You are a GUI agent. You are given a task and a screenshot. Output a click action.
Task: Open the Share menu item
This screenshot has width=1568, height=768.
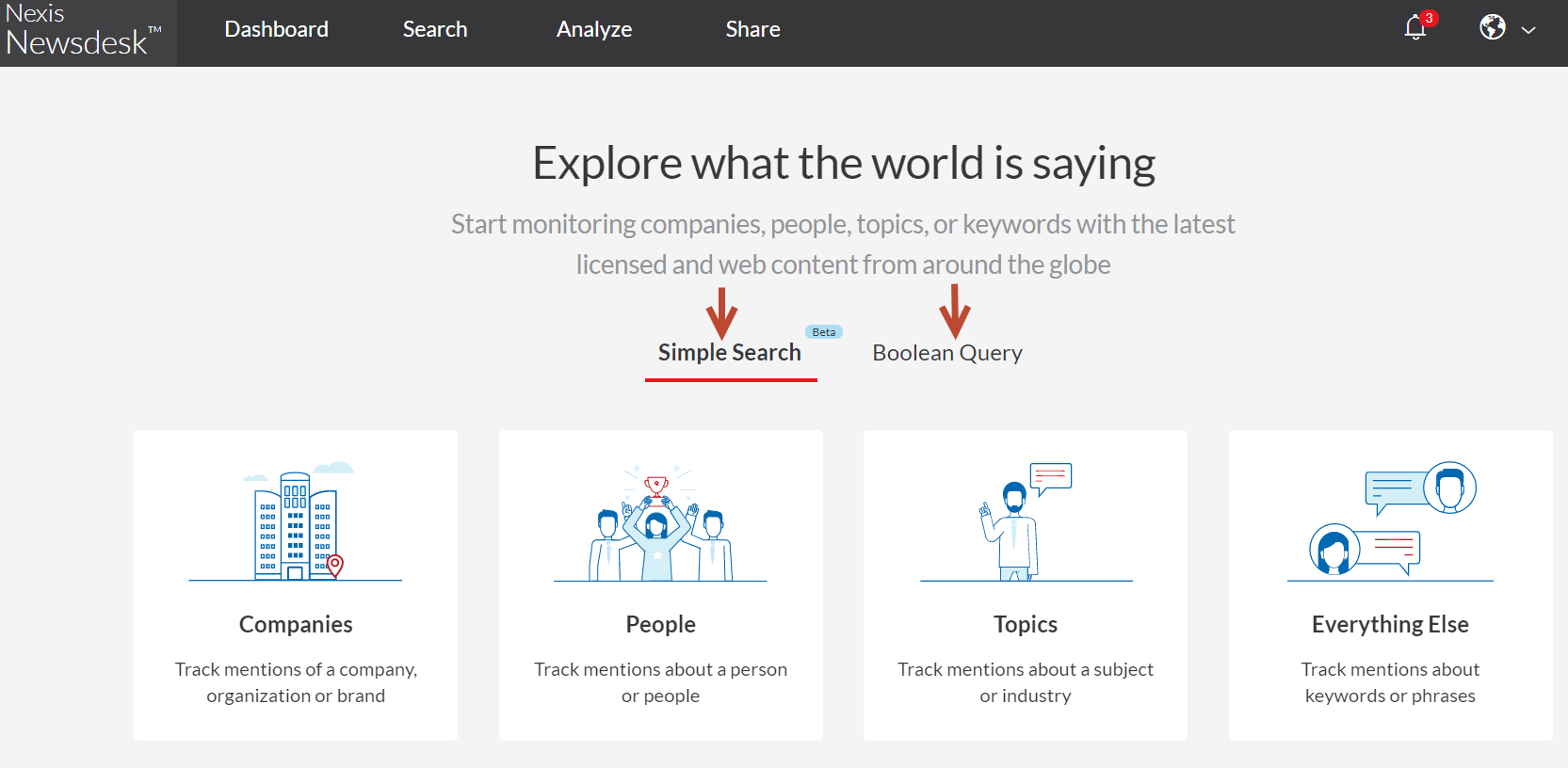point(752,29)
